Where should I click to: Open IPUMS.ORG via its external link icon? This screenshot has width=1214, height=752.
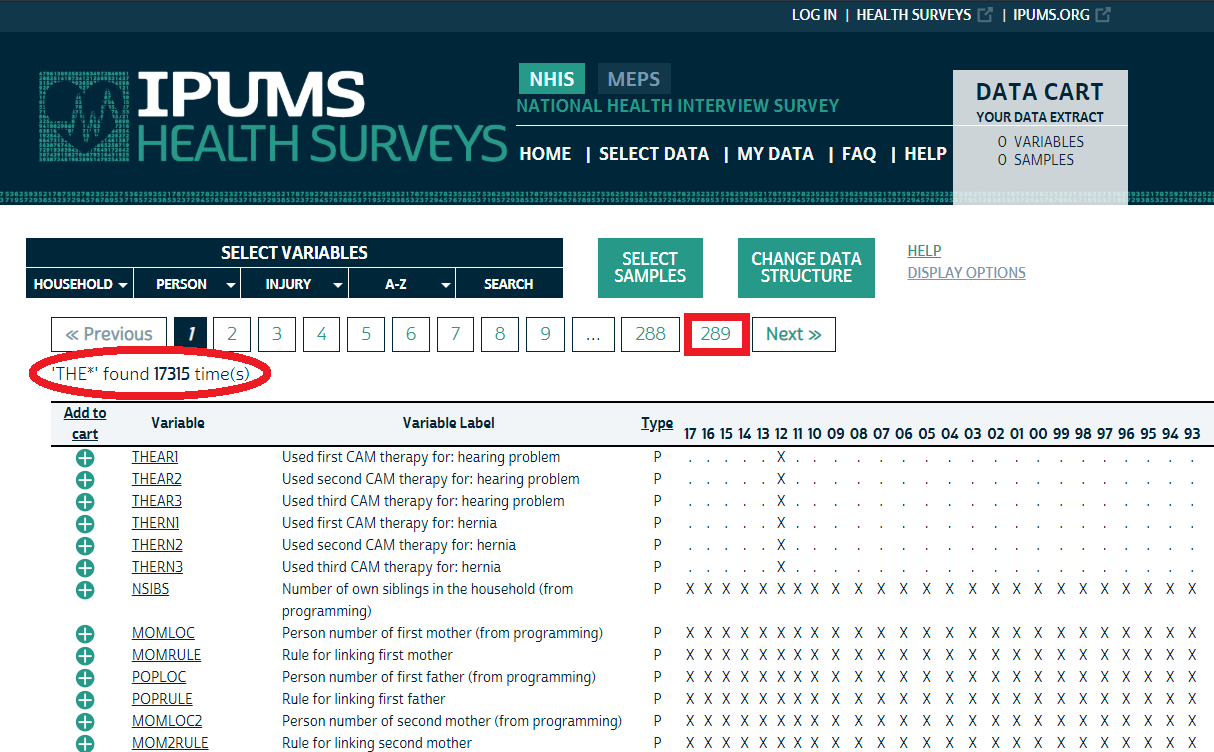tap(1102, 14)
